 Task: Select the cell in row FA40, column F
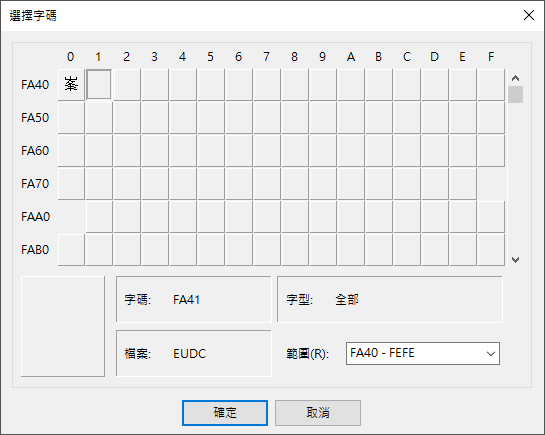pos(491,85)
